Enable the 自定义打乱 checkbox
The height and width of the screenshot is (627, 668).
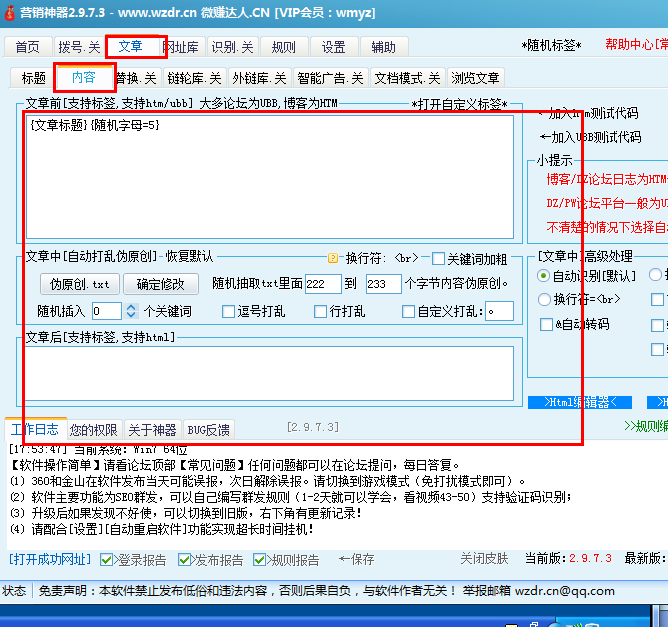click(409, 312)
